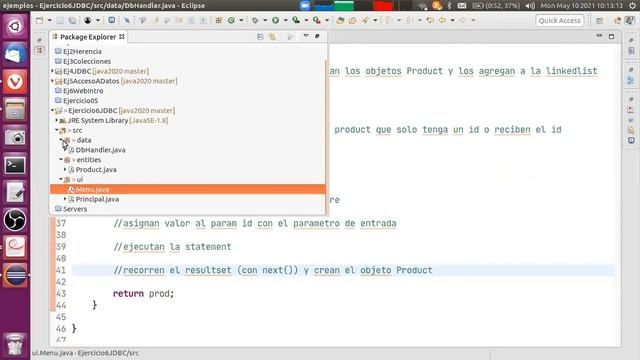640x360 pixels.
Task: Open the Files manager dock icon
Action: (15, 110)
